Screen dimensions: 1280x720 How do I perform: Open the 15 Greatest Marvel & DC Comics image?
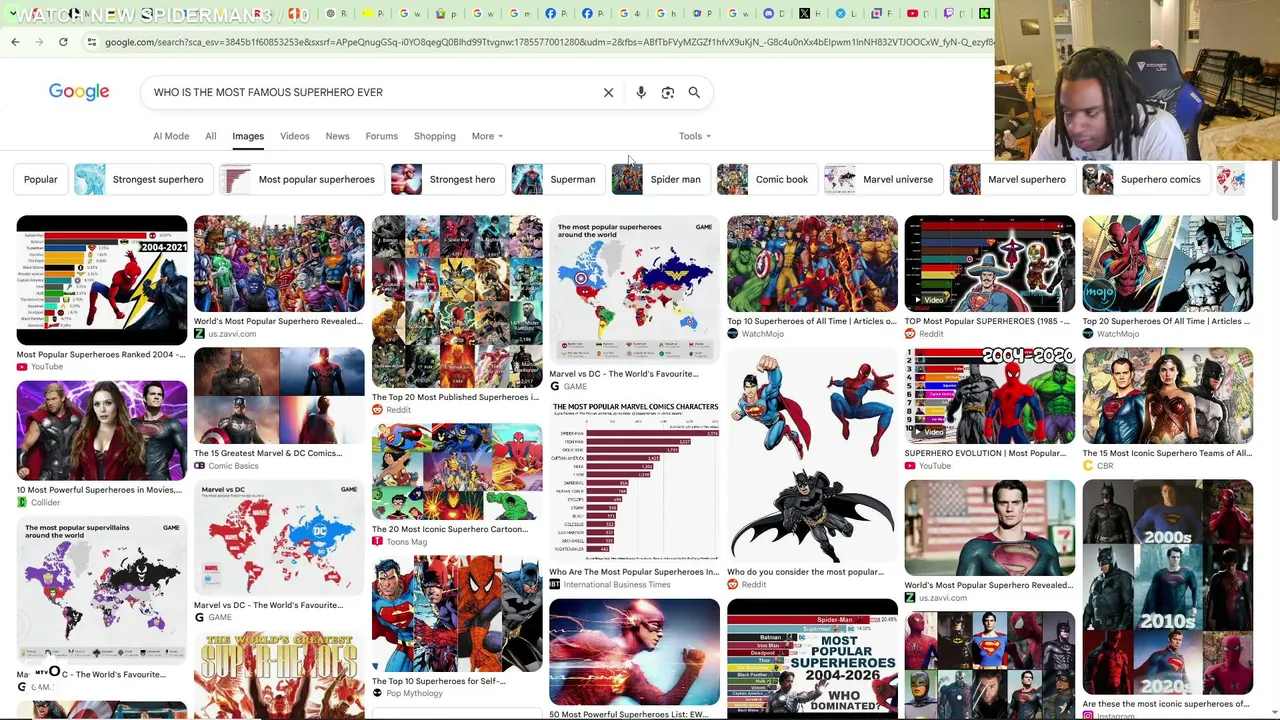[x=279, y=396]
